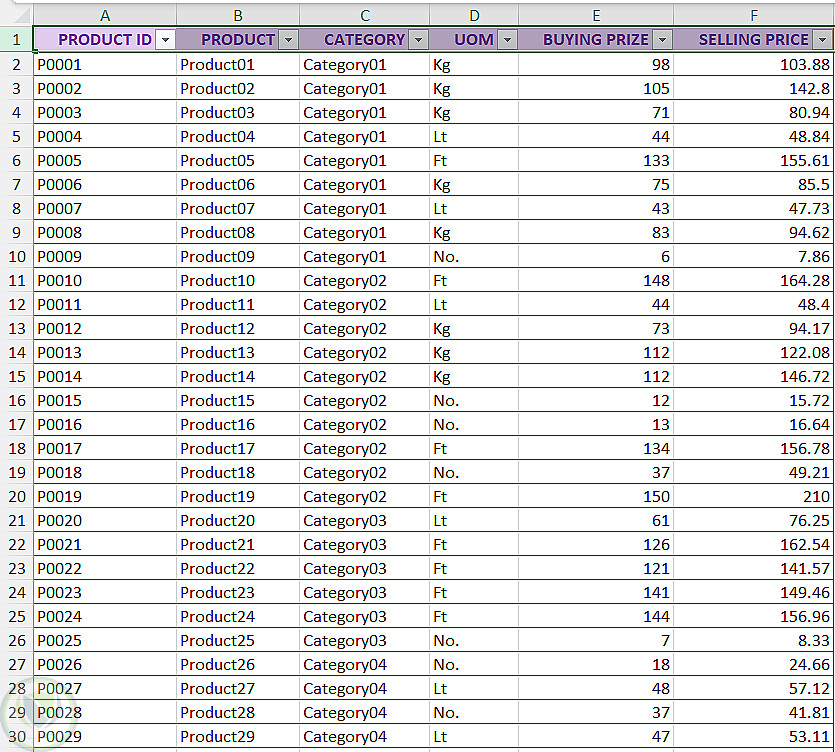The image size is (835, 752).
Task: Select the Product12 cell
Action: (x=238, y=329)
